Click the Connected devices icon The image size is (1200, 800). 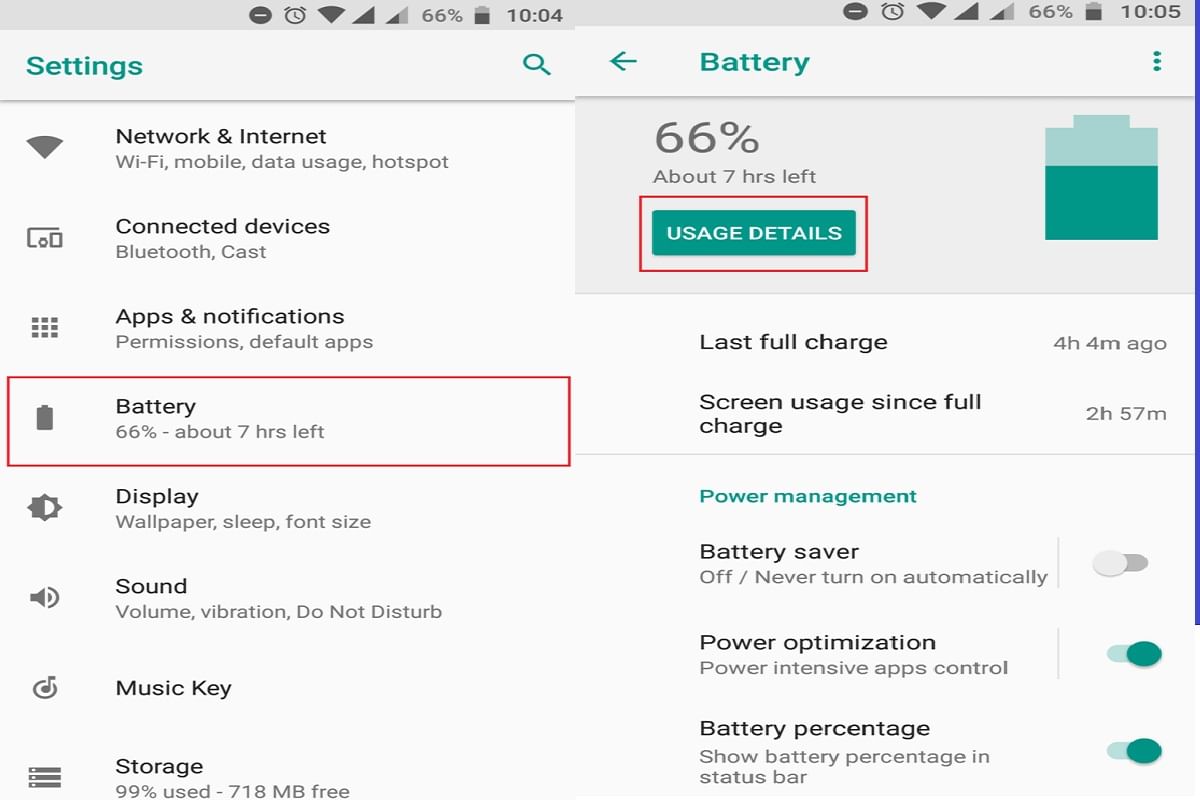[x=44, y=238]
